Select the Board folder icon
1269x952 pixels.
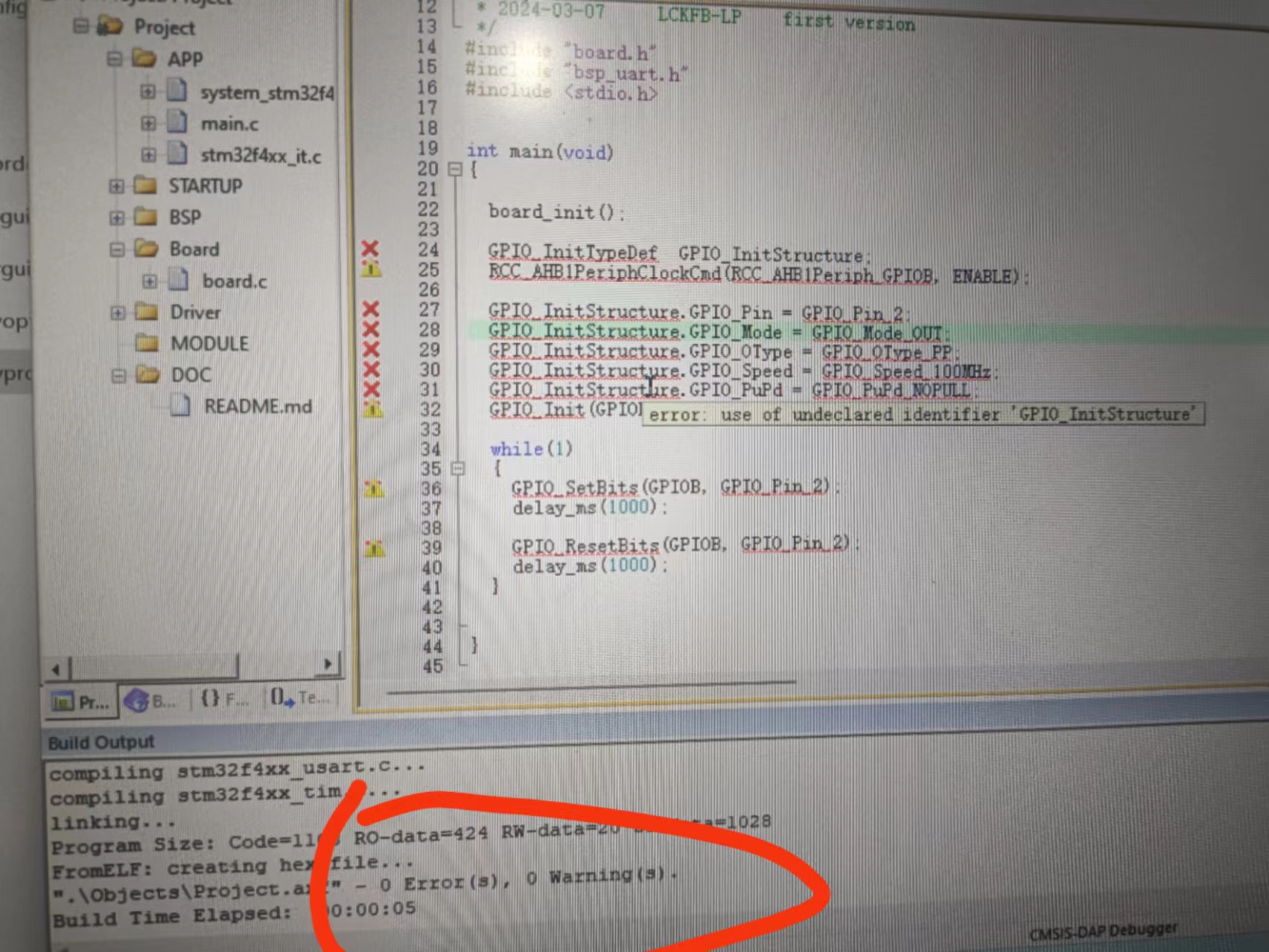pyautogui.click(x=146, y=248)
